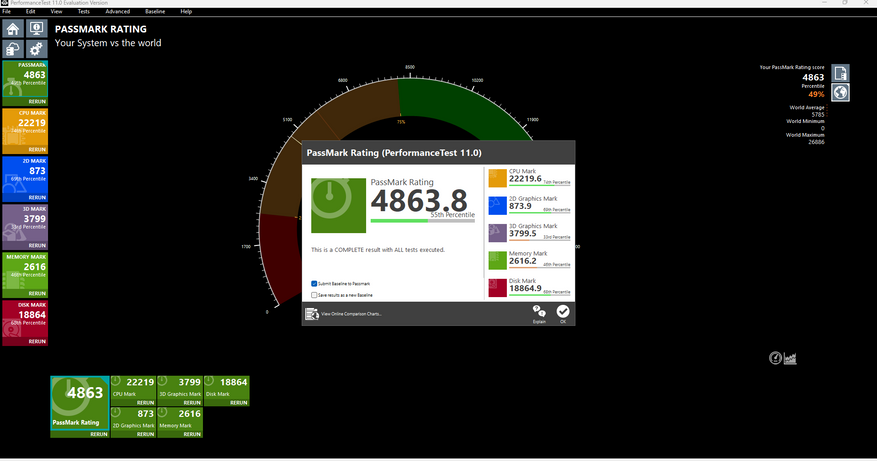Click RERUN under sidebar CPU MARK tile
The image size is (877, 461).
(x=37, y=150)
